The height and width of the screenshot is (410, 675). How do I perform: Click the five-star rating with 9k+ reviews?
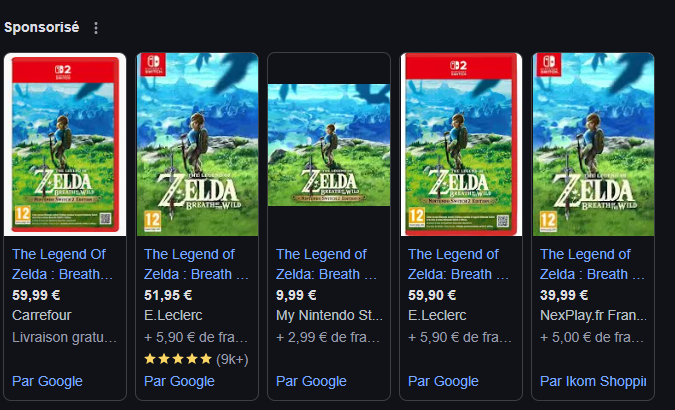[x=196, y=359]
